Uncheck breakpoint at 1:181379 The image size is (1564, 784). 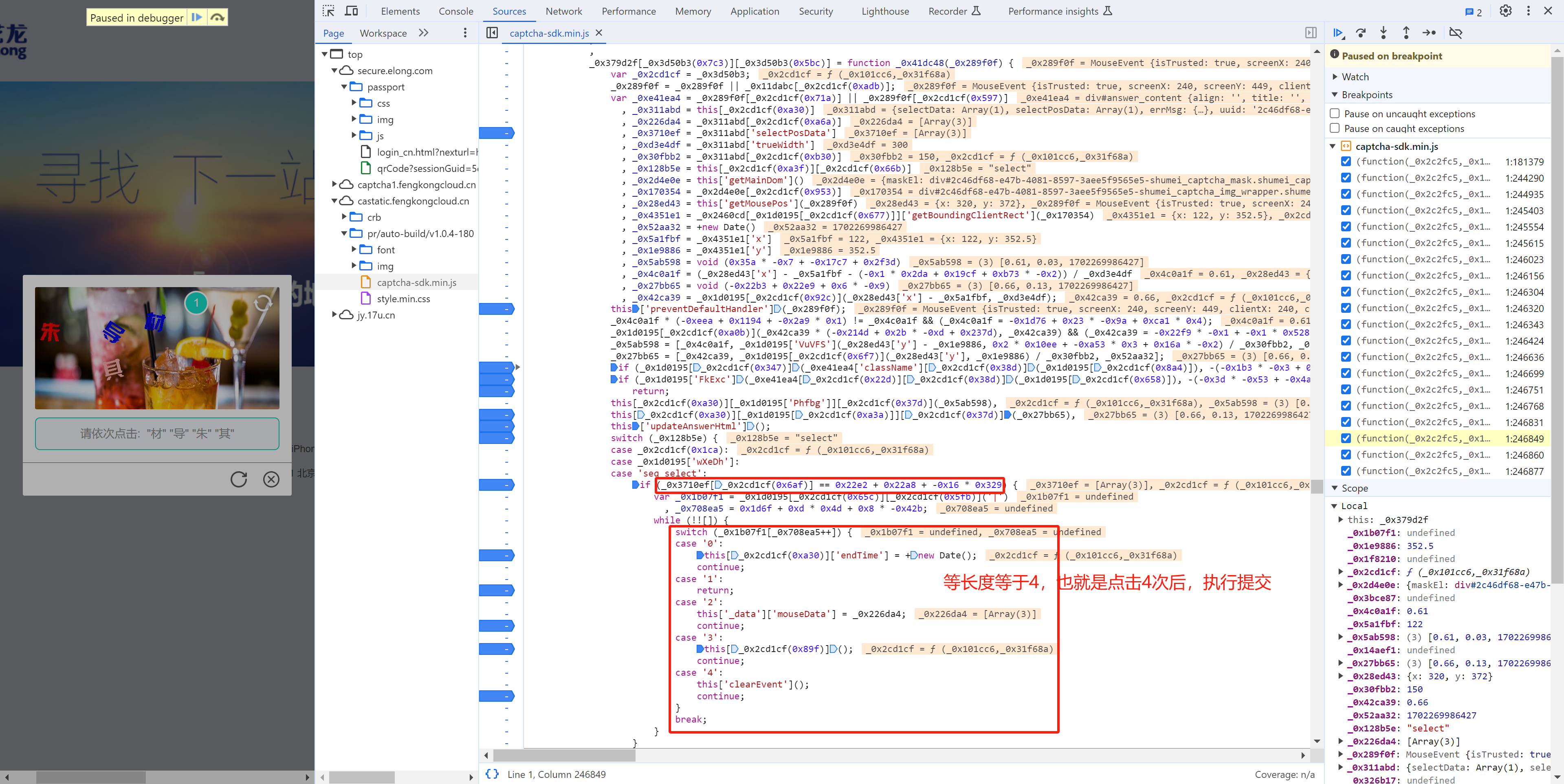click(1346, 161)
